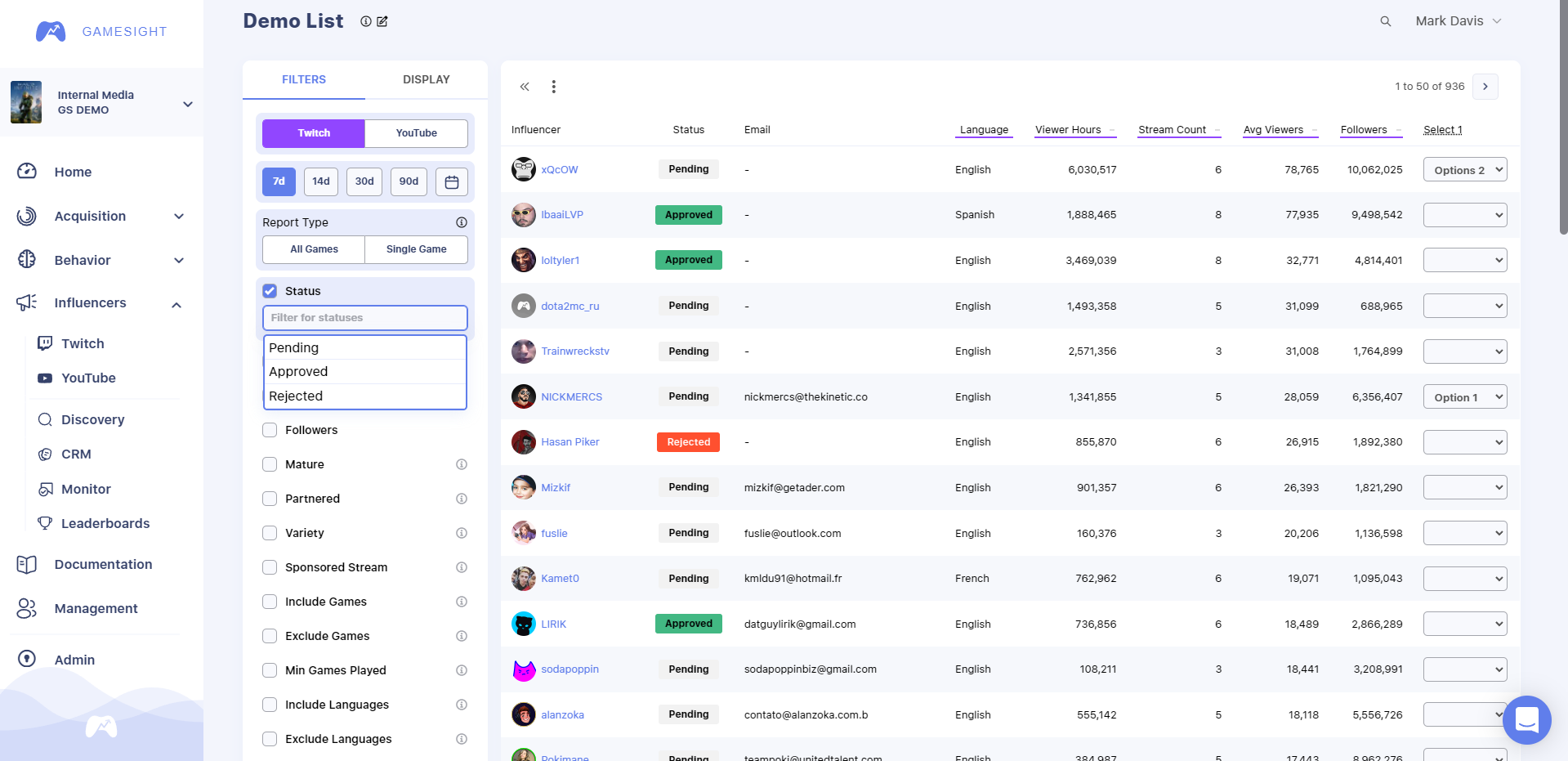Set time range to 90d
The height and width of the screenshot is (761, 1568).
(x=409, y=181)
